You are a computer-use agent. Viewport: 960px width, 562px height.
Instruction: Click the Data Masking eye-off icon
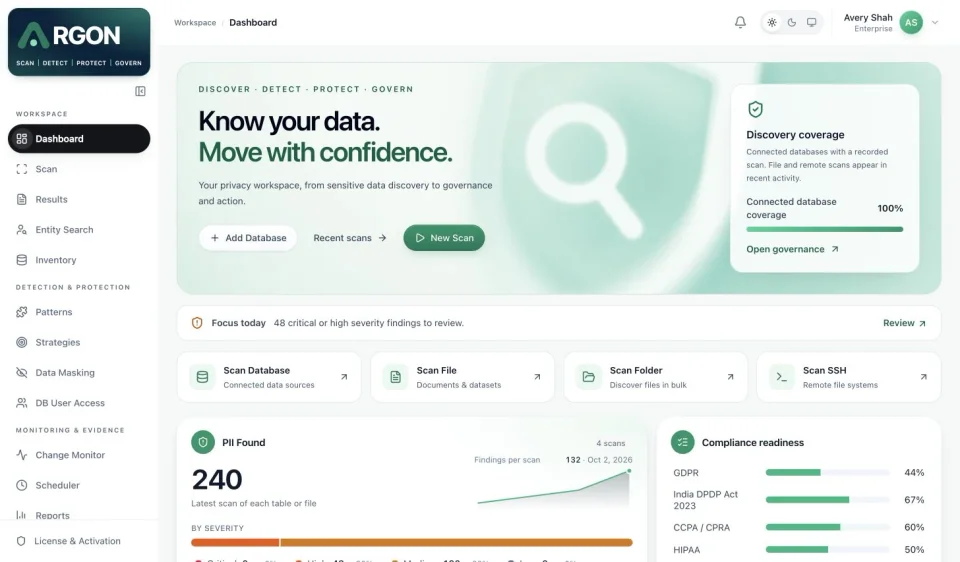pos(21,373)
